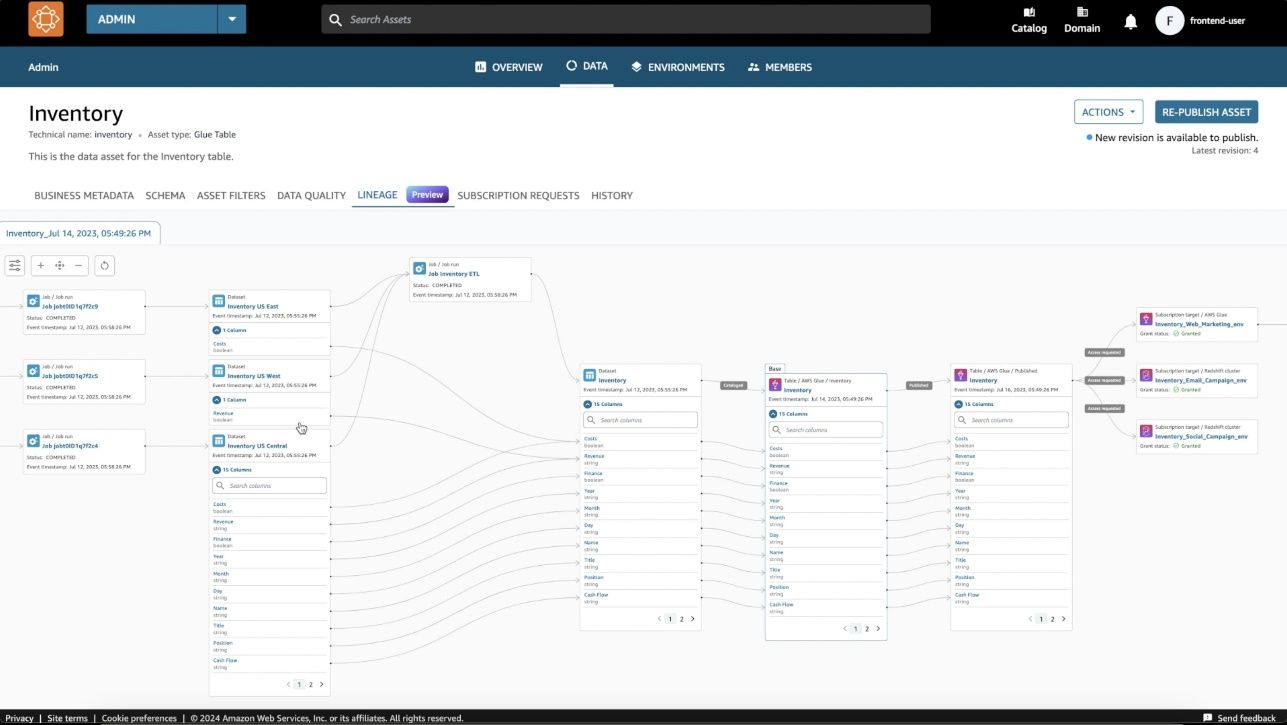
Task: Focus the Search Assets field
Action: [x=626, y=19]
